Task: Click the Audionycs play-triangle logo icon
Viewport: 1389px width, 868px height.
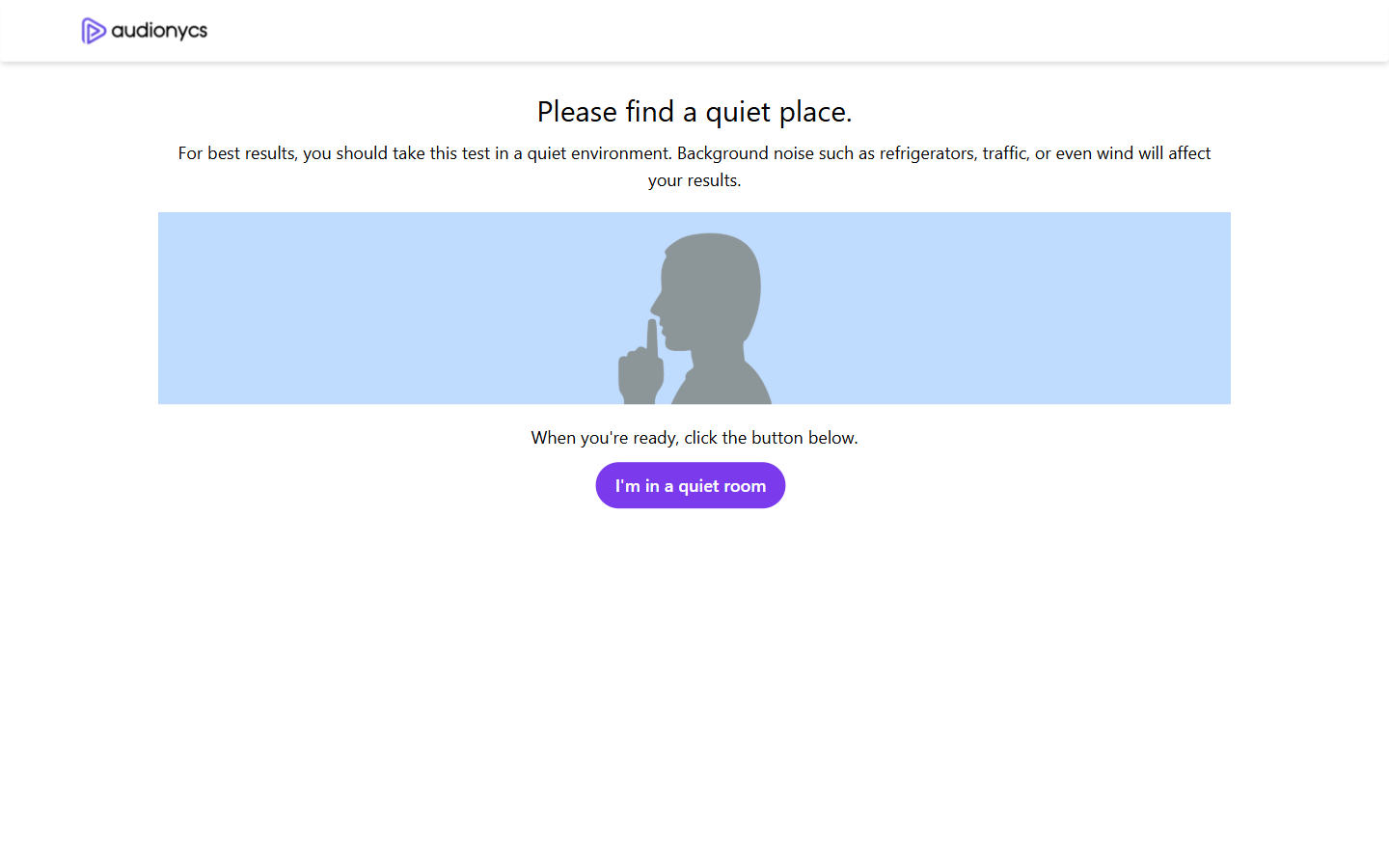Action: [93, 30]
